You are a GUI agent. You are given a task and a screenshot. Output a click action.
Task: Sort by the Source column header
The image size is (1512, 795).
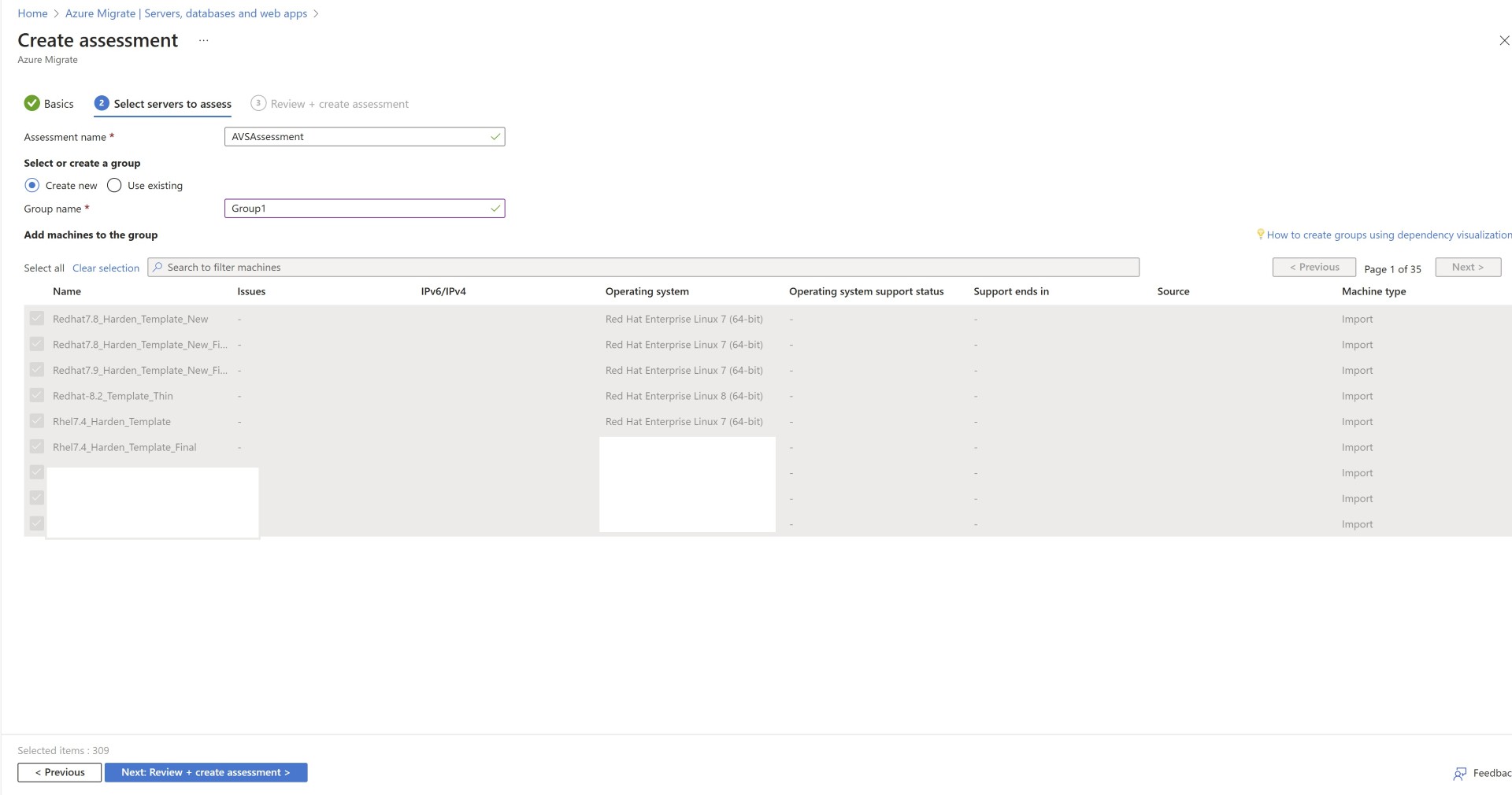(1173, 291)
